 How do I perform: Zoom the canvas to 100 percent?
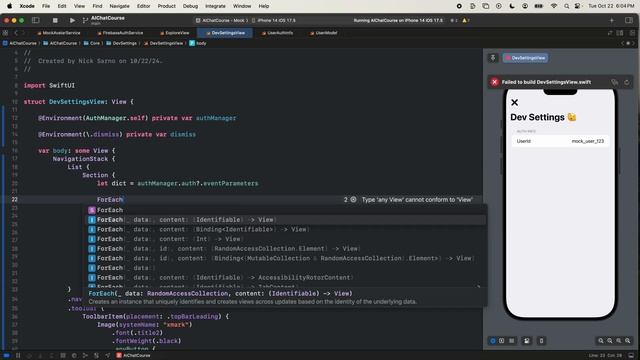pos(609,341)
